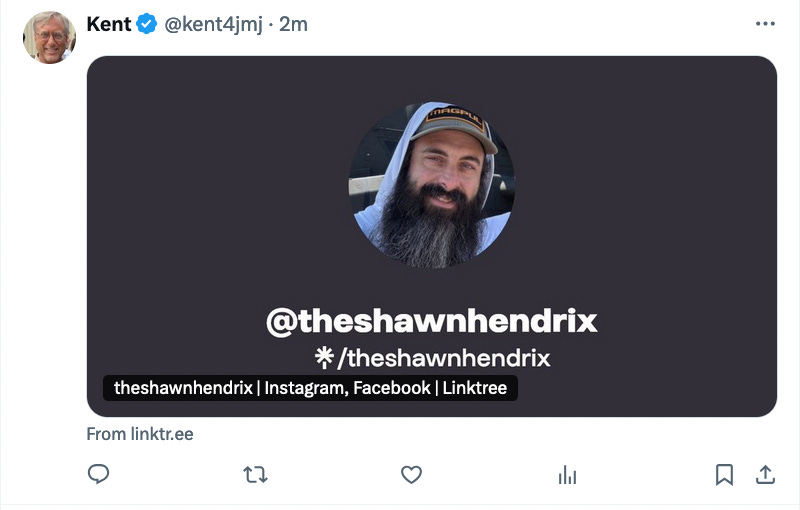
Task: Click the display name Kent
Action: click(x=109, y=24)
